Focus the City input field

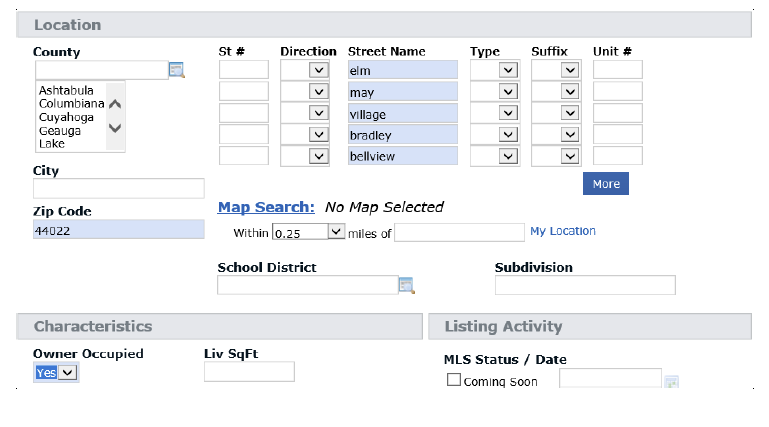point(119,188)
